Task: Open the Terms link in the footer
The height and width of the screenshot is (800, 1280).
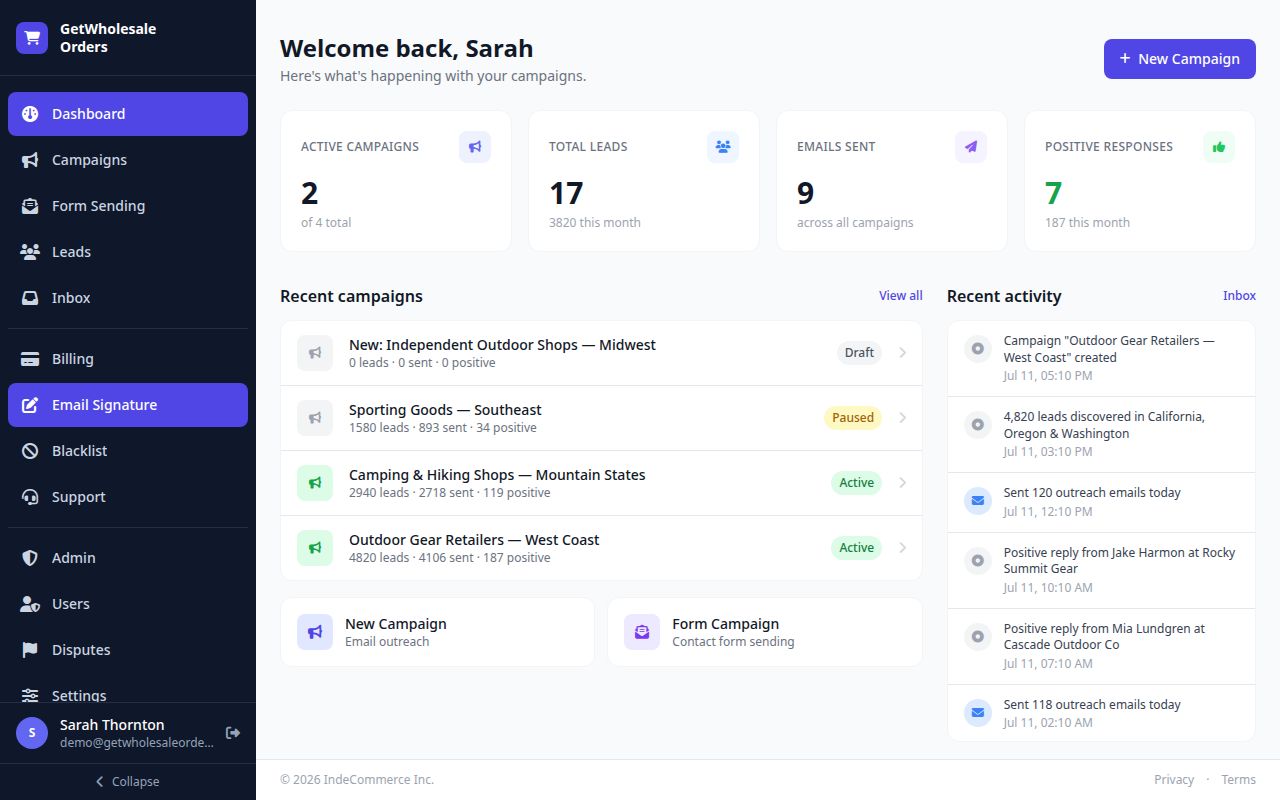Action: (x=1238, y=780)
